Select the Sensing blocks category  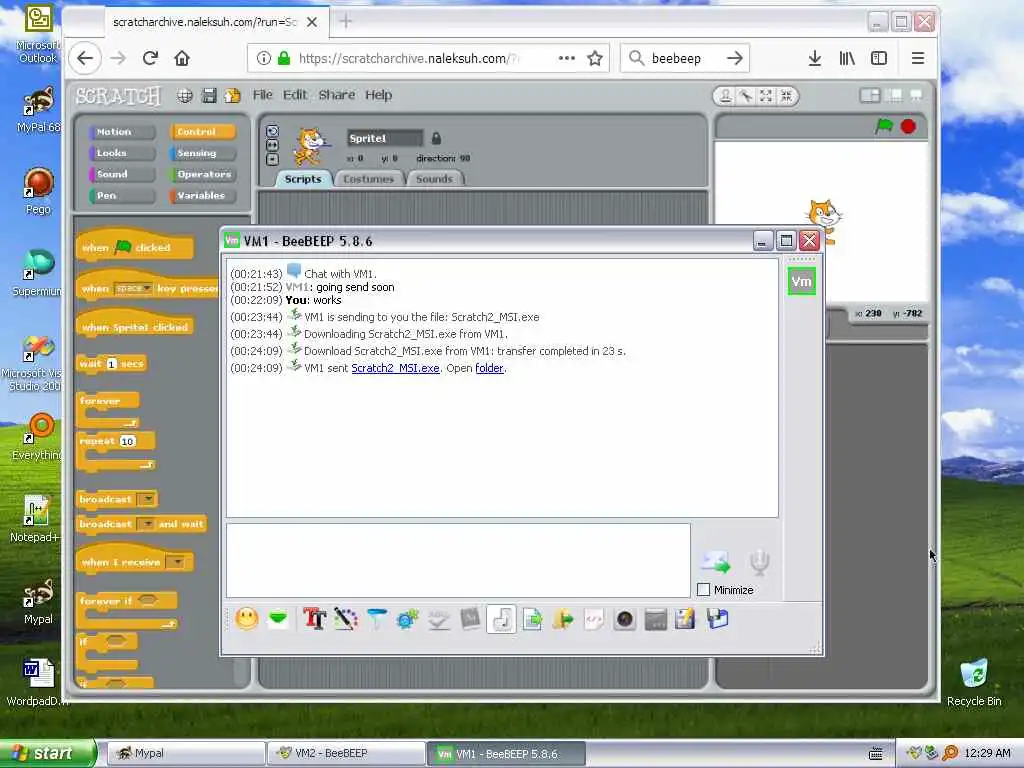click(202, 153)
